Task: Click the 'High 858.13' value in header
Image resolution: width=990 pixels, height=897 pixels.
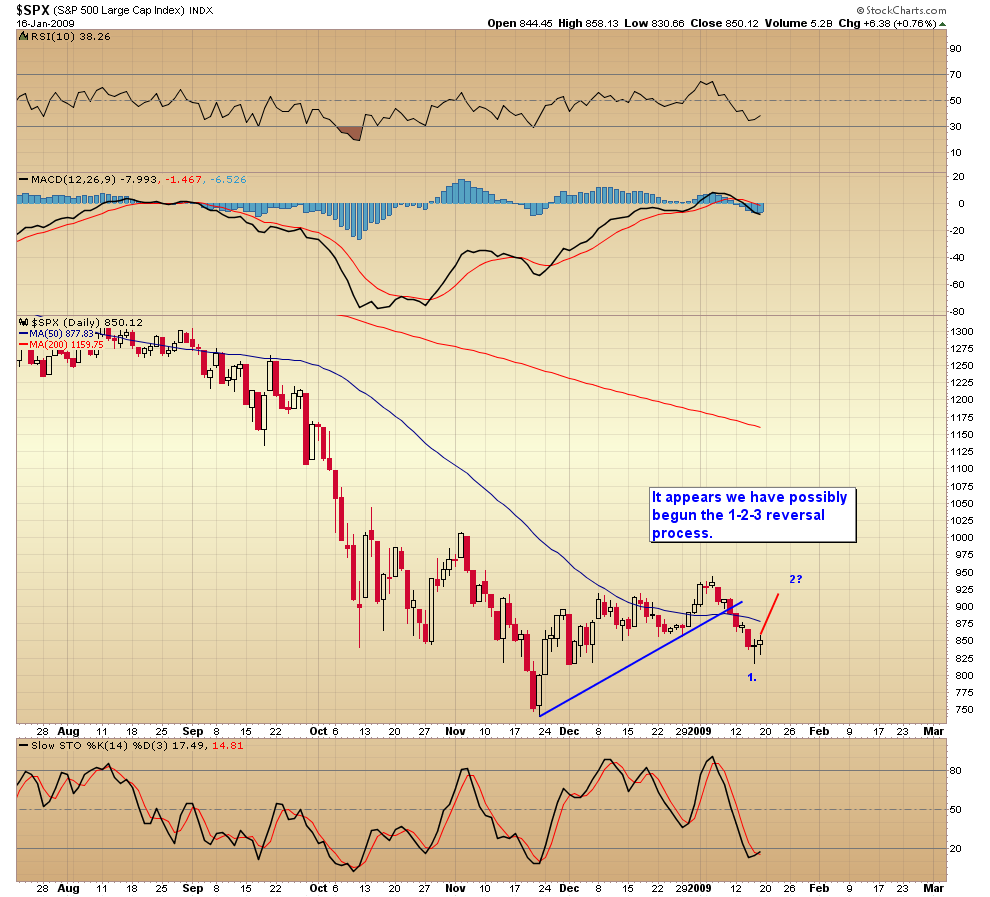Action: point(588,23)
